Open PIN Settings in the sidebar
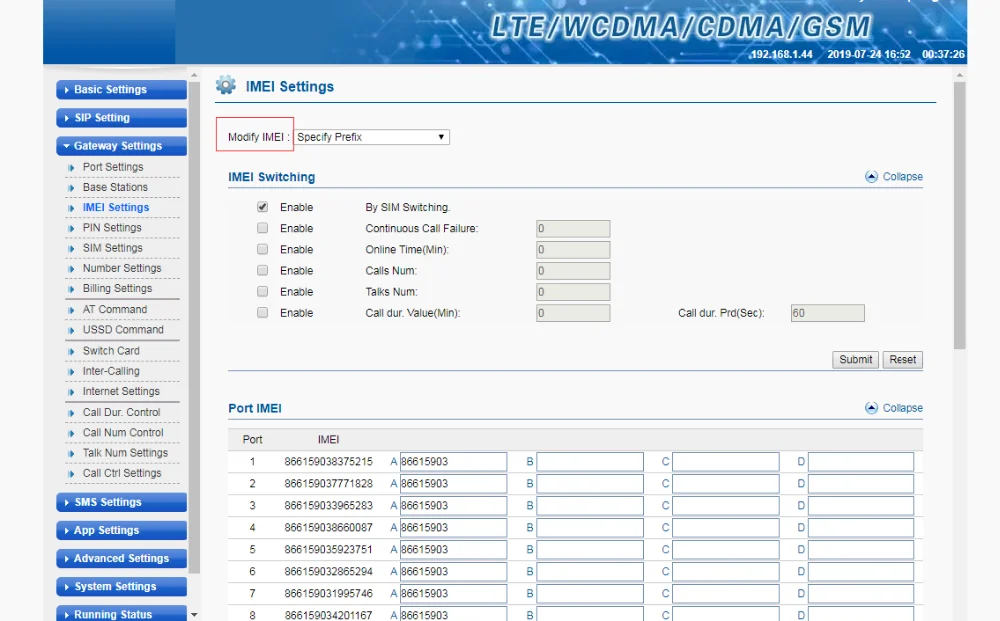 pos(111,228)
